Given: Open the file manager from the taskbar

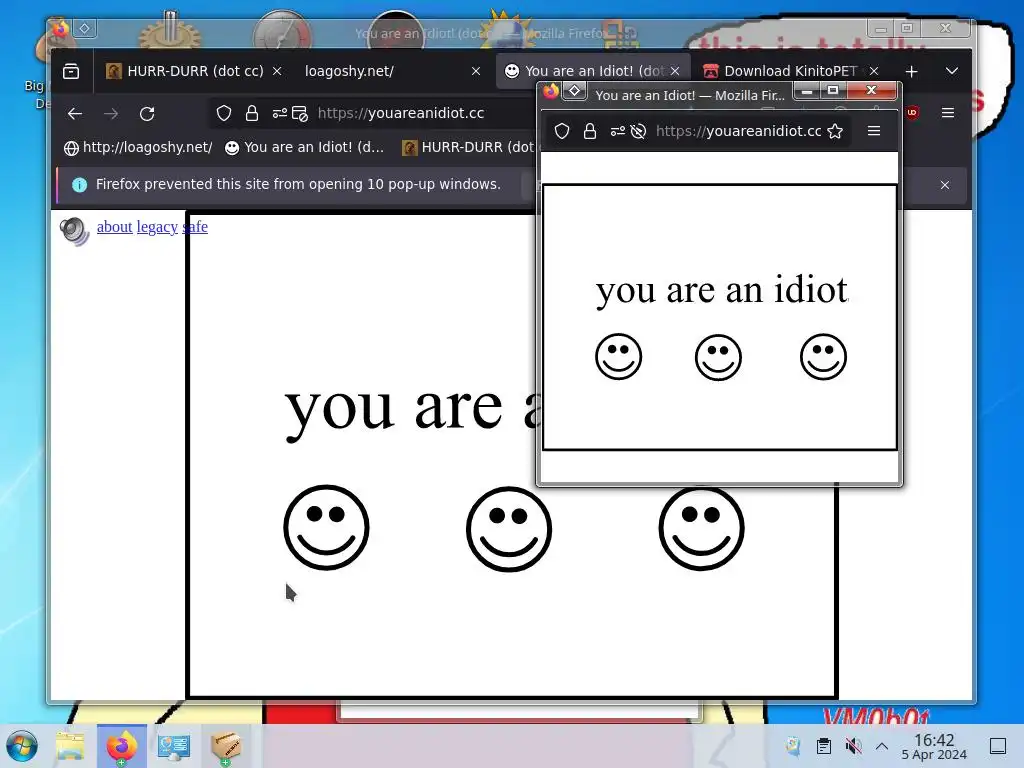Looking at the screenshot, I should pos(70,746).
